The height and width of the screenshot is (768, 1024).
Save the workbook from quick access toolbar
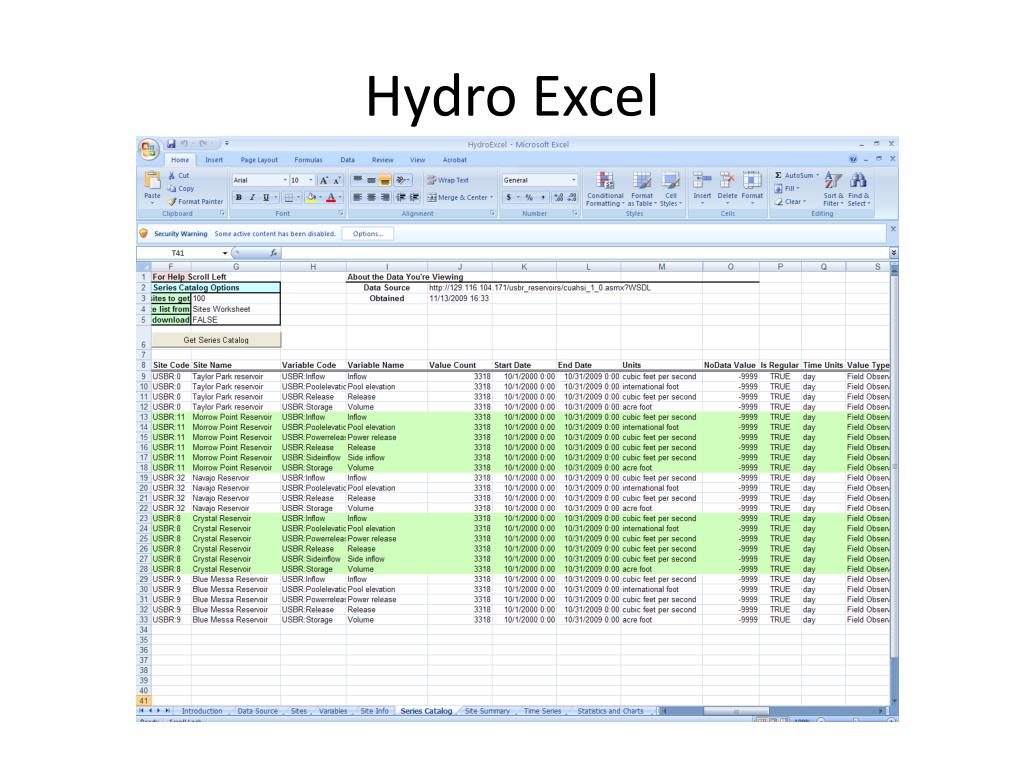click(x=171, y=144)
